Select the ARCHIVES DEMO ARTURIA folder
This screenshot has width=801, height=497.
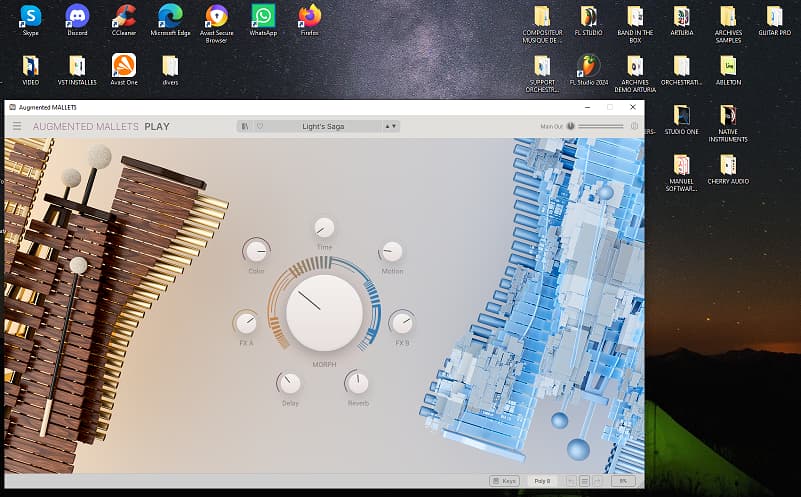click(635, 74)
